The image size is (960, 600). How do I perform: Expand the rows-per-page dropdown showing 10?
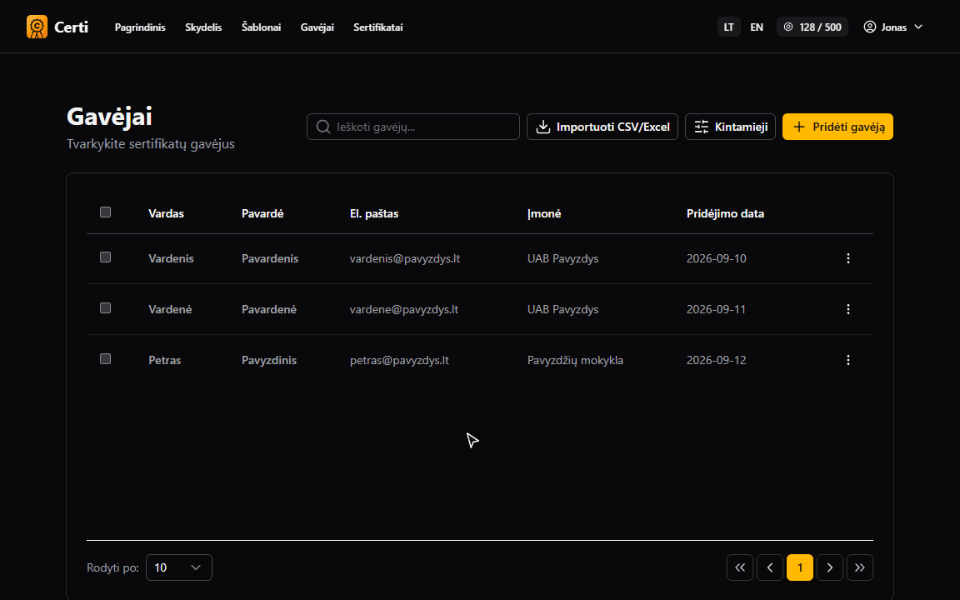click(179, 568)
